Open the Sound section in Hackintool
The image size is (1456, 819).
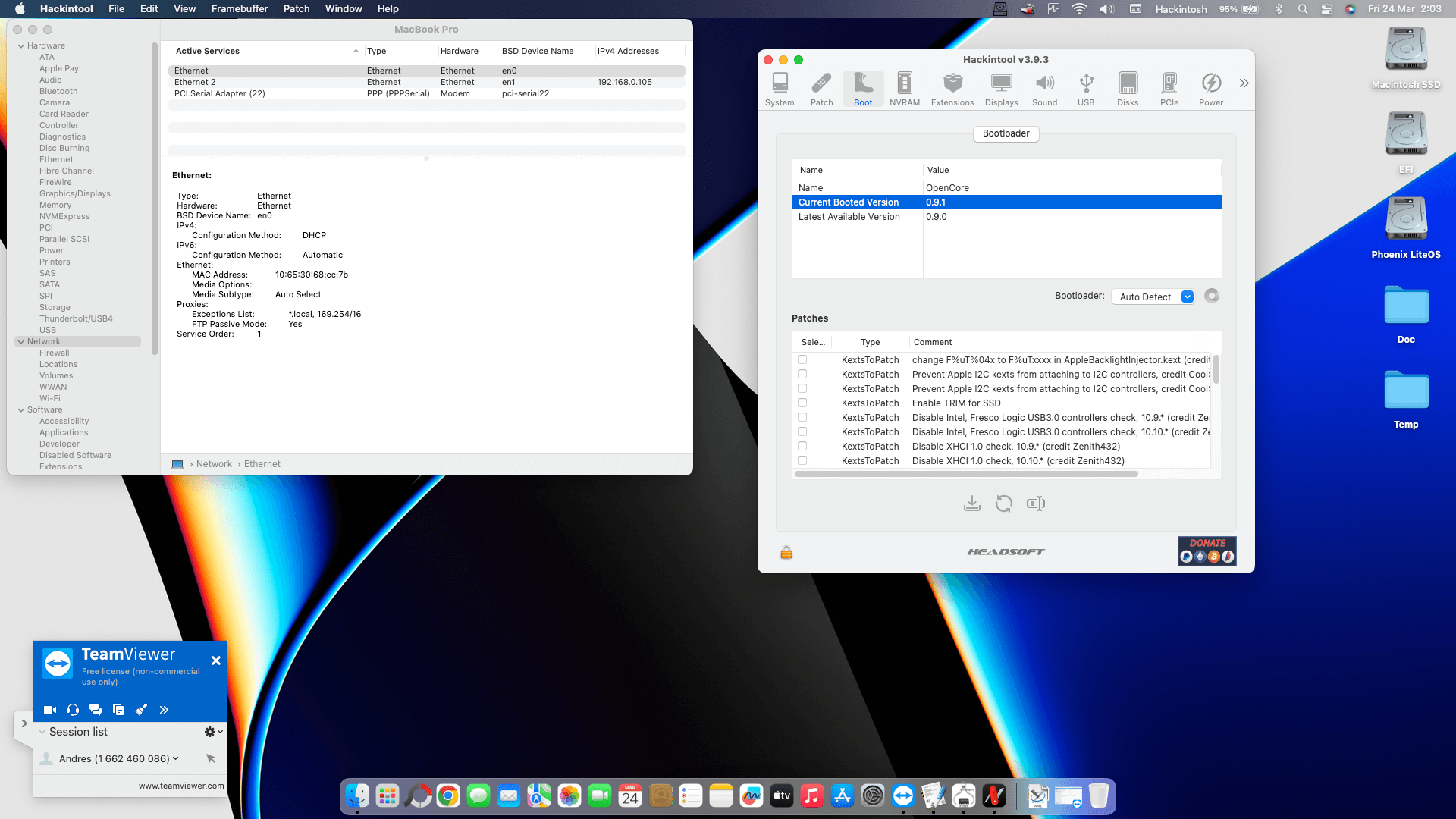(x=1044, y=89)
